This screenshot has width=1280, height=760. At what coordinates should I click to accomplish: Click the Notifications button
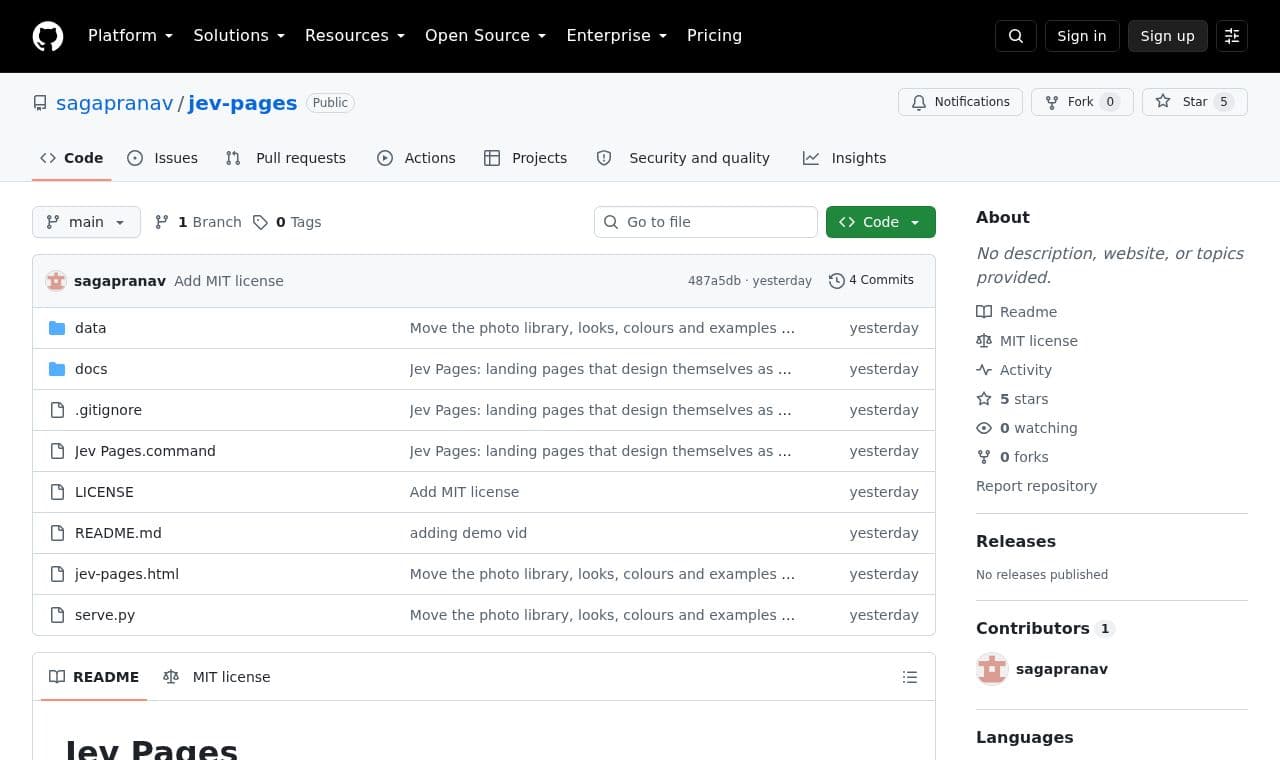[x=960, y=102]
